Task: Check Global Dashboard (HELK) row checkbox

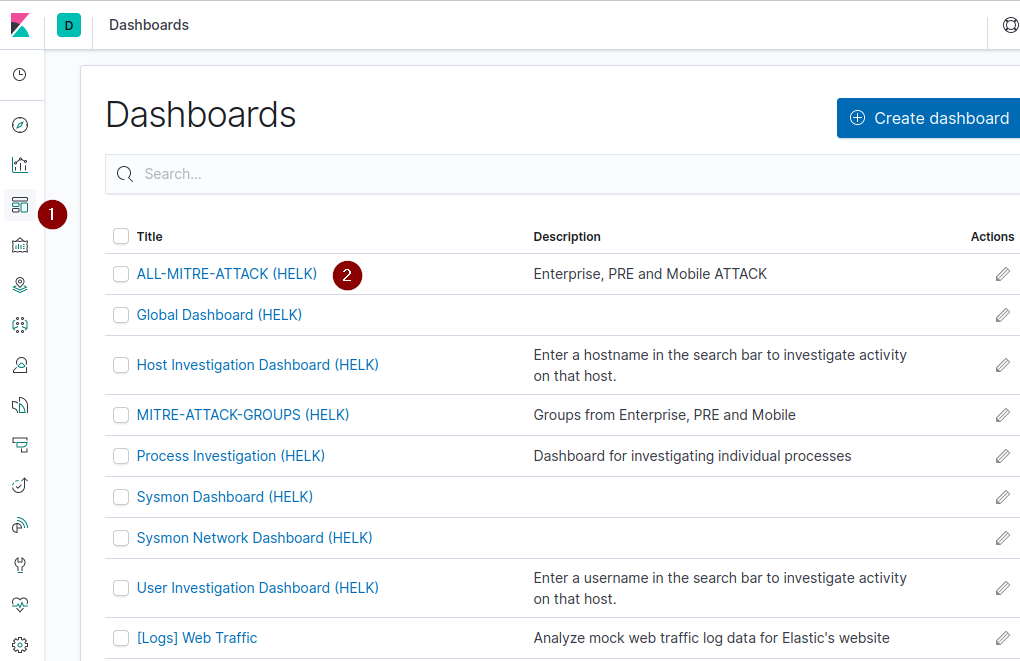Action: (121, 315)
